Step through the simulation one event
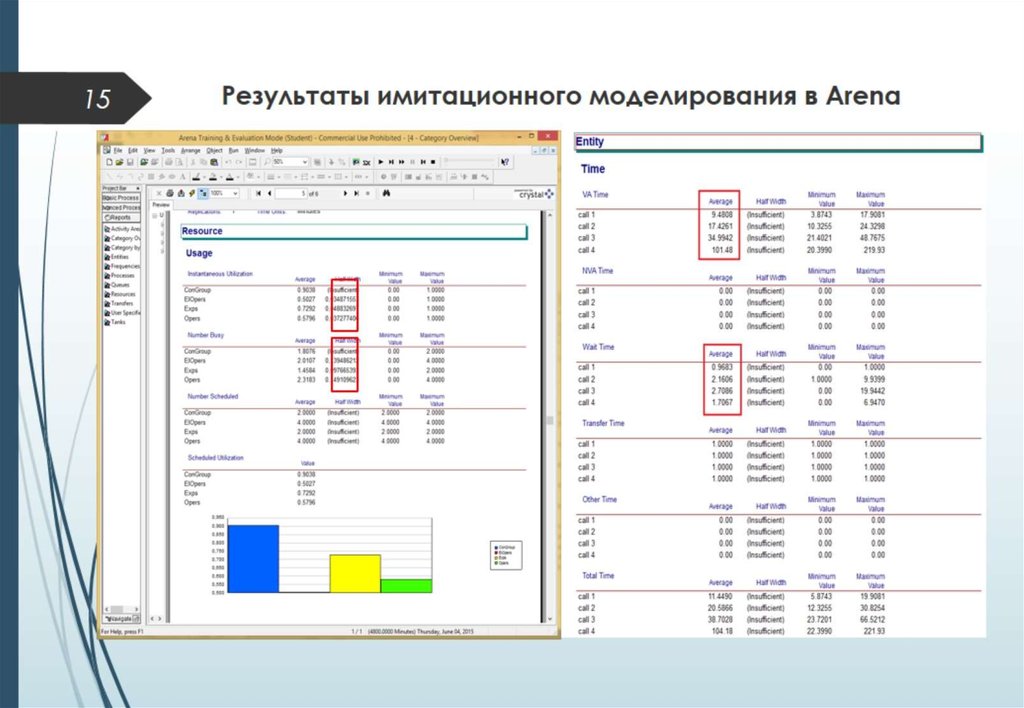The width and height of the screenshot is (1024, 708). pos(391,162)
